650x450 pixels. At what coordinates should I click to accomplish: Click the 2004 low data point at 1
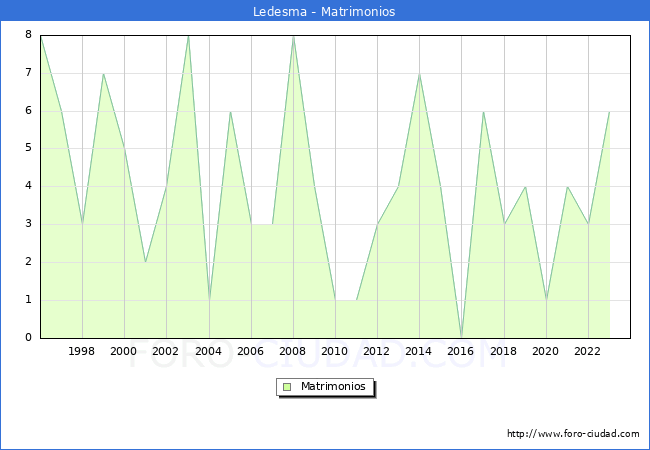pyautogui.click(x=209, y=300)
